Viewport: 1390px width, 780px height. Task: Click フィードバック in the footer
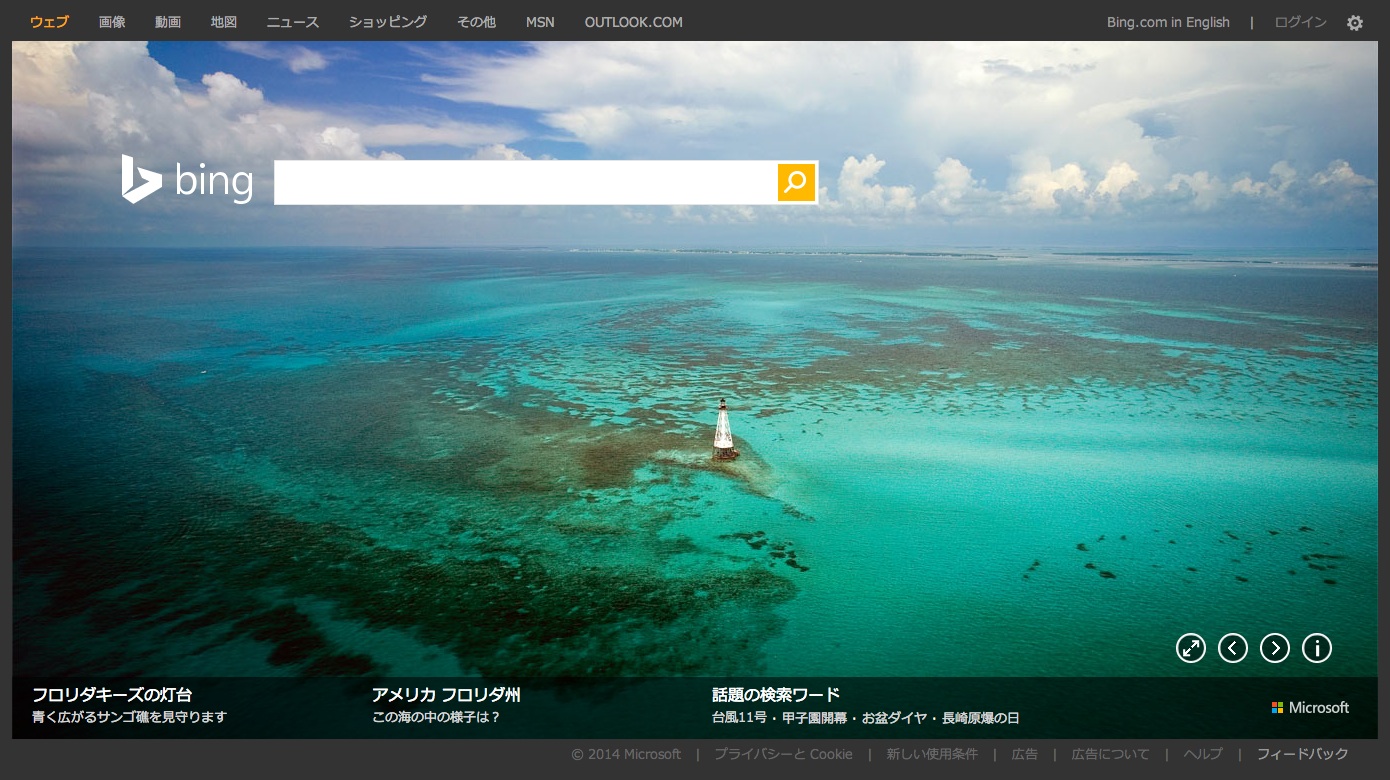pyautogui.click(x=1302, y=754)
